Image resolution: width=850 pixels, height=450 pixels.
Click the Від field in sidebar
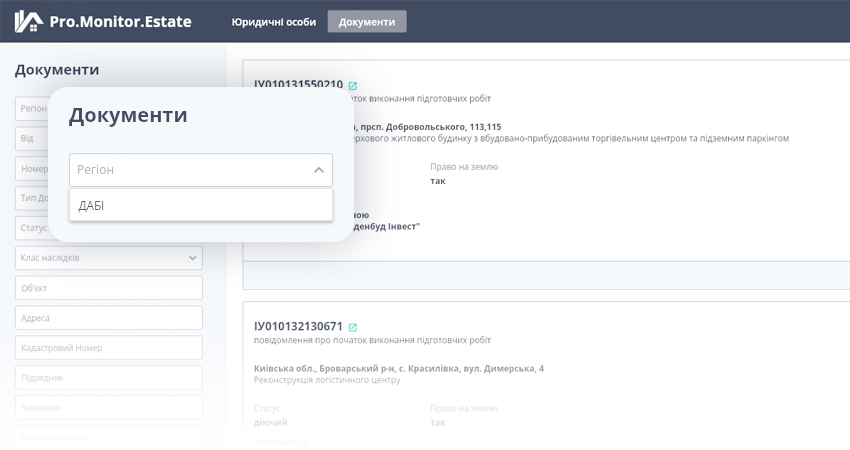(x=30, y=138)
